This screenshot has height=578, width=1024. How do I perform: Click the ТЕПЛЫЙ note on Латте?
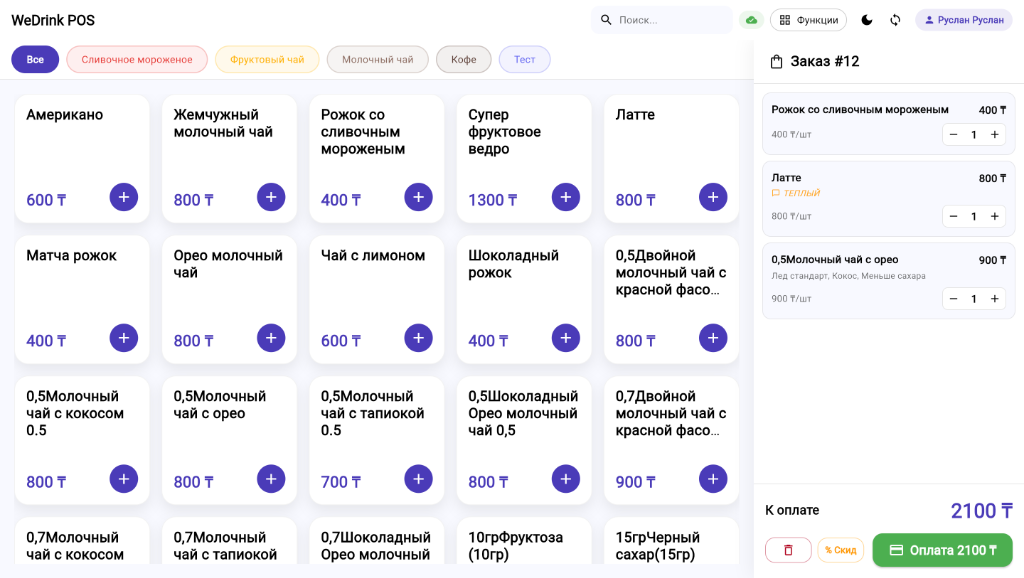pyautogui.click(x=796, y=193)
